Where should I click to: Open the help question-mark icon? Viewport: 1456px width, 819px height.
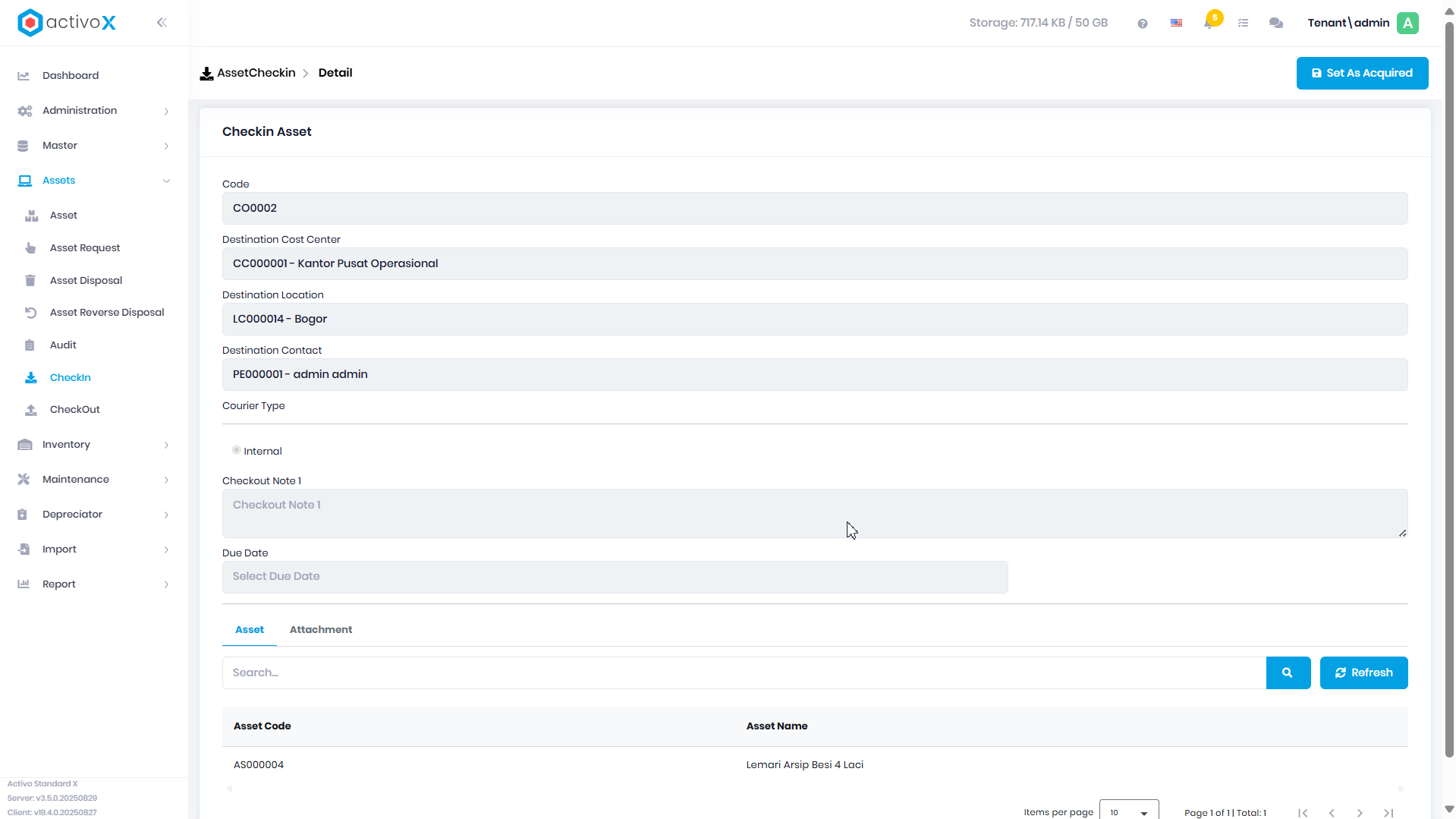[1142, 24]
